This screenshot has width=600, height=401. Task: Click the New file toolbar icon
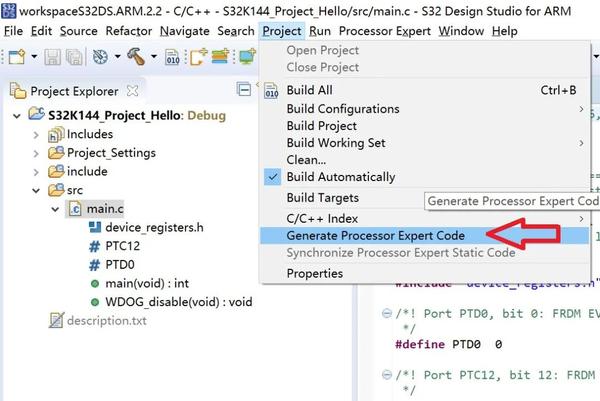click(14, 58)
